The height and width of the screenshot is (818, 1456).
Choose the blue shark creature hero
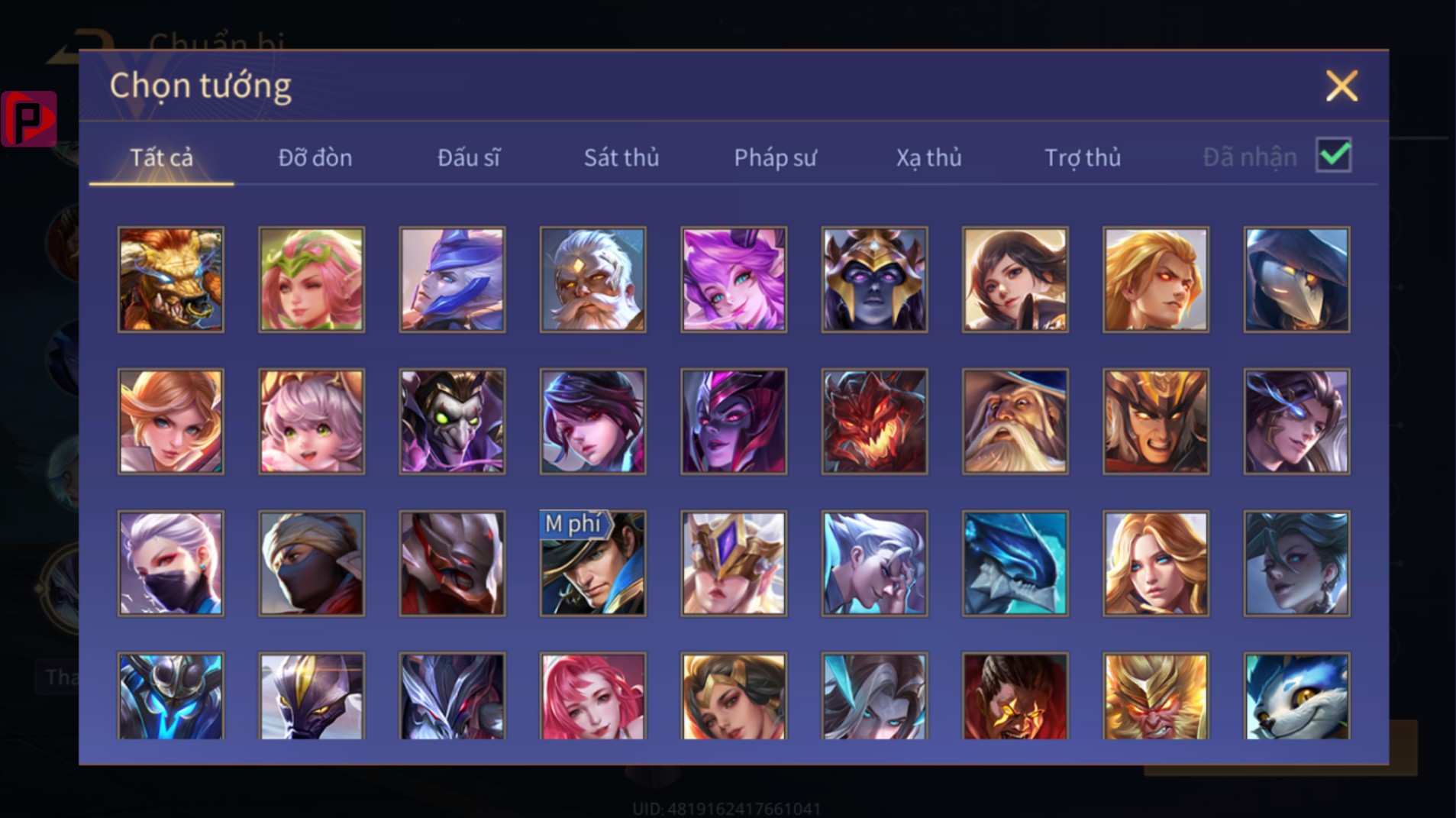pos(1015,564)
